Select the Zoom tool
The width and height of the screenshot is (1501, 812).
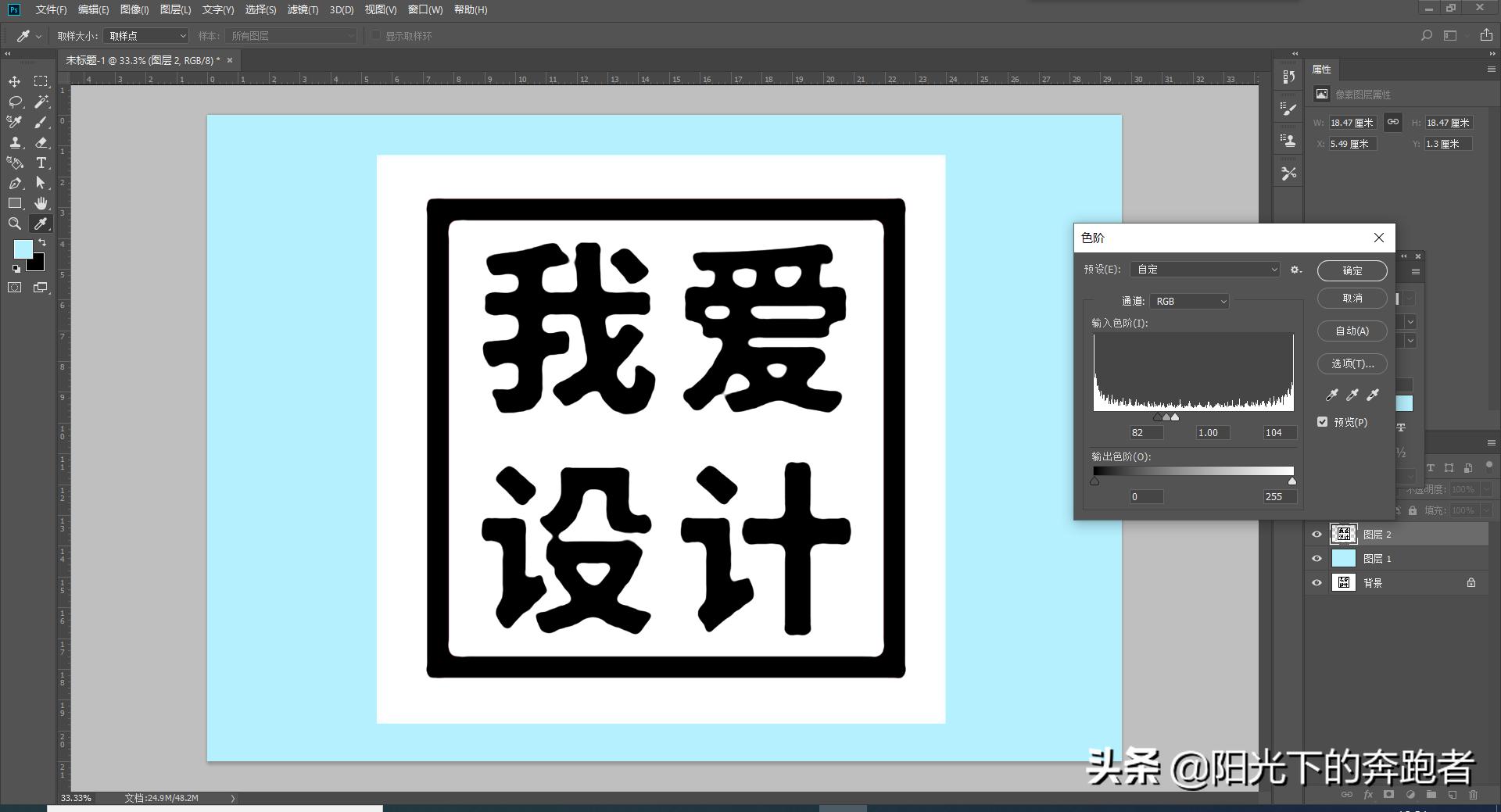pos(15,224)
